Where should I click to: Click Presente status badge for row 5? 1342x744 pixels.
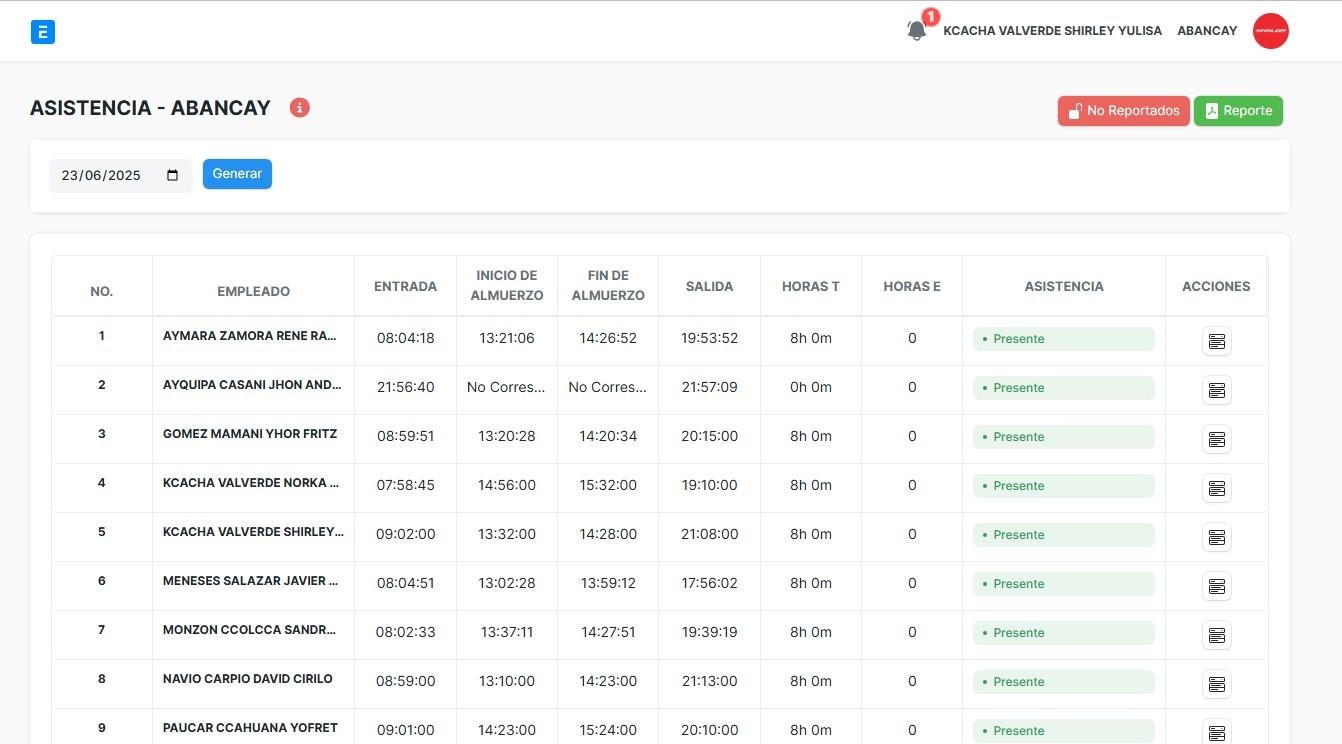(1063, 535)
